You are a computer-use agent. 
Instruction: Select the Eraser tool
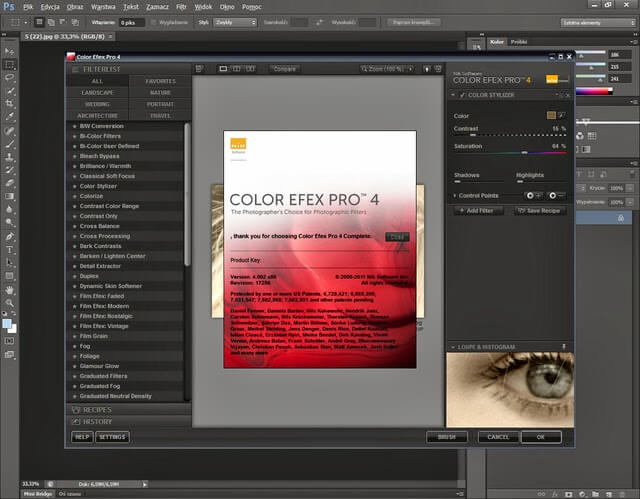(x=9, y=183)
